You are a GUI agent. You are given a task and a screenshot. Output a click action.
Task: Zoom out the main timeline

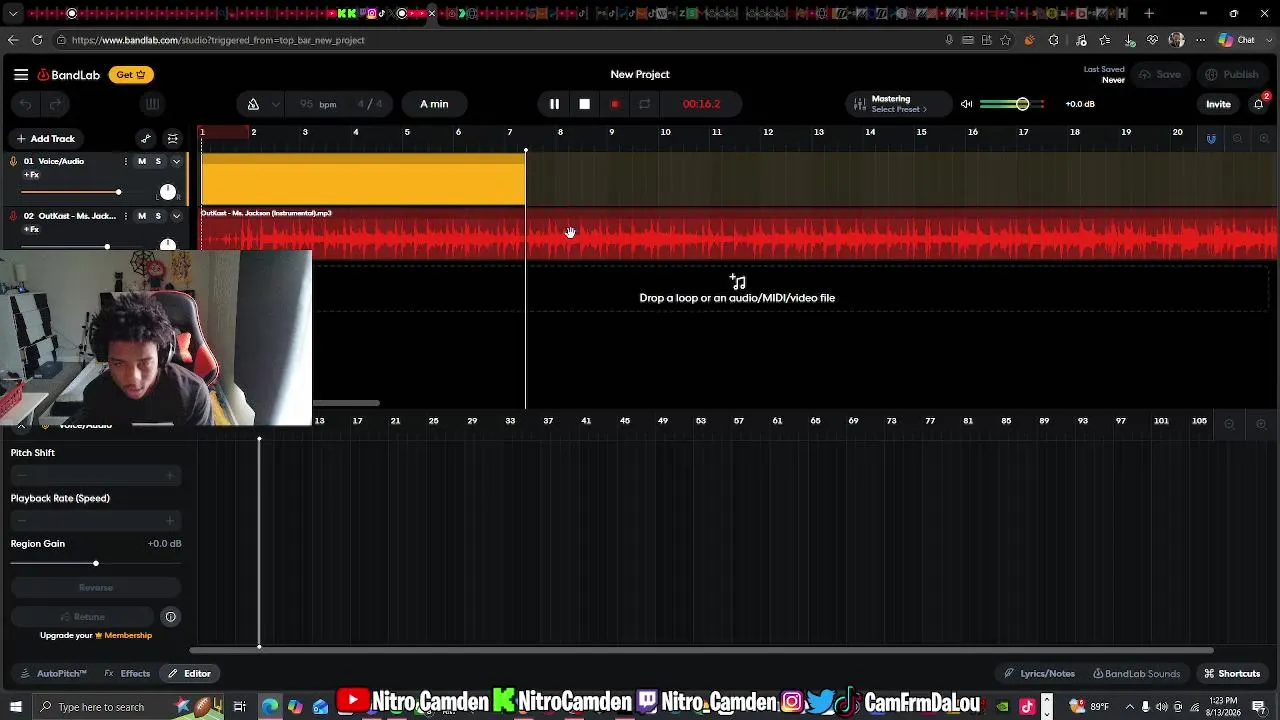pyautogui.click(x=1237, y=139)
